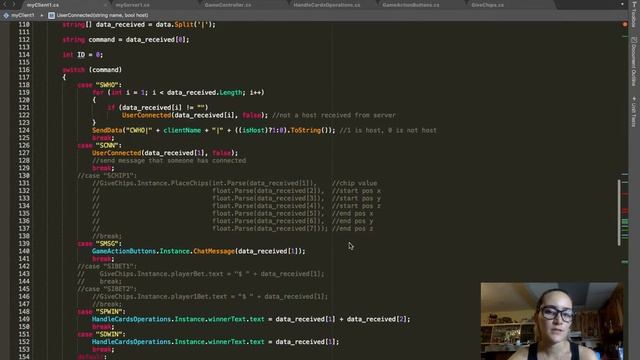Open the Toolbox side panel
The height and width of the screenshot is (360, 640).
pyautogui.click(x=634, y=13)
